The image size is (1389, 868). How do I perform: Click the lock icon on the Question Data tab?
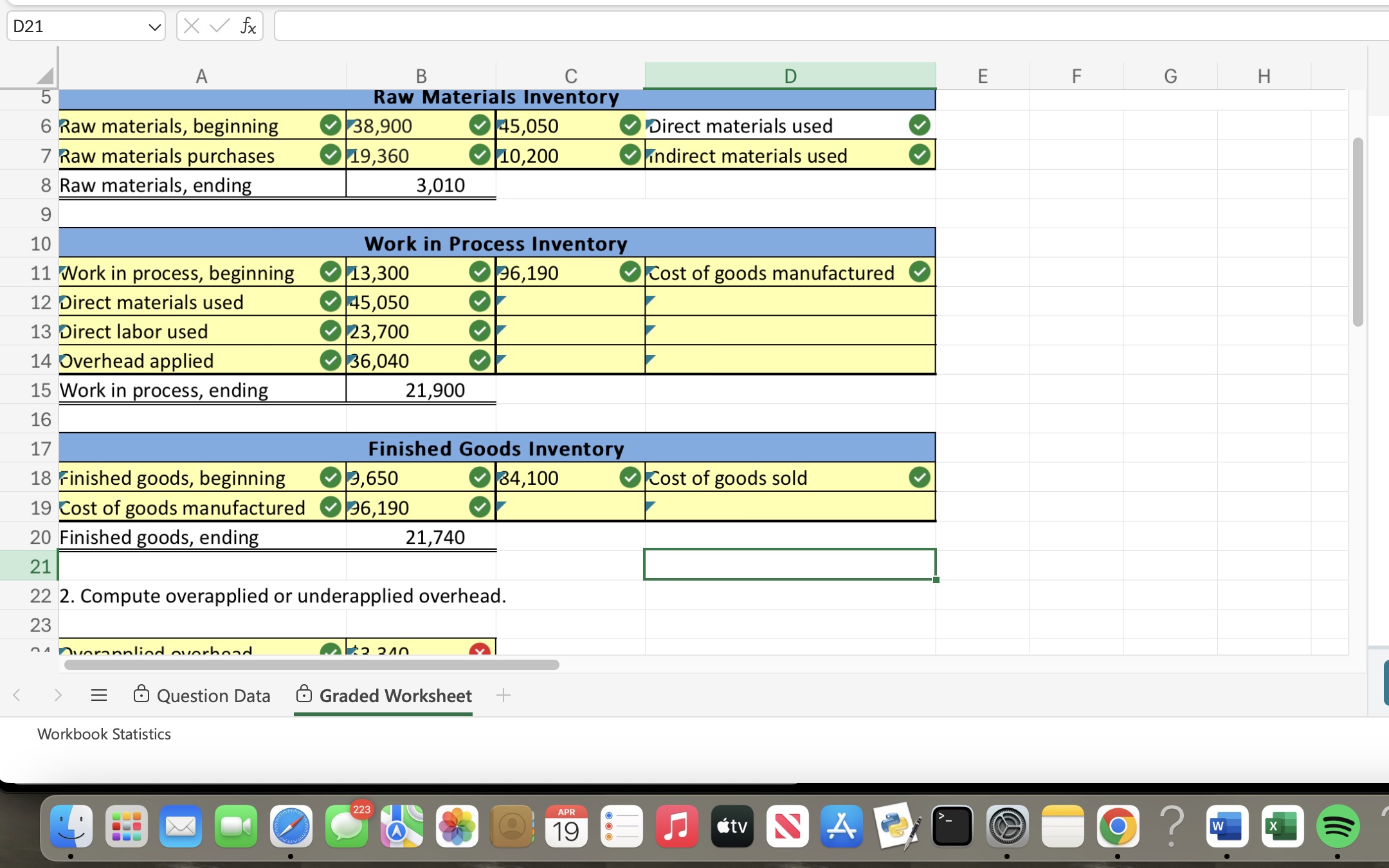tap(141, 695)
